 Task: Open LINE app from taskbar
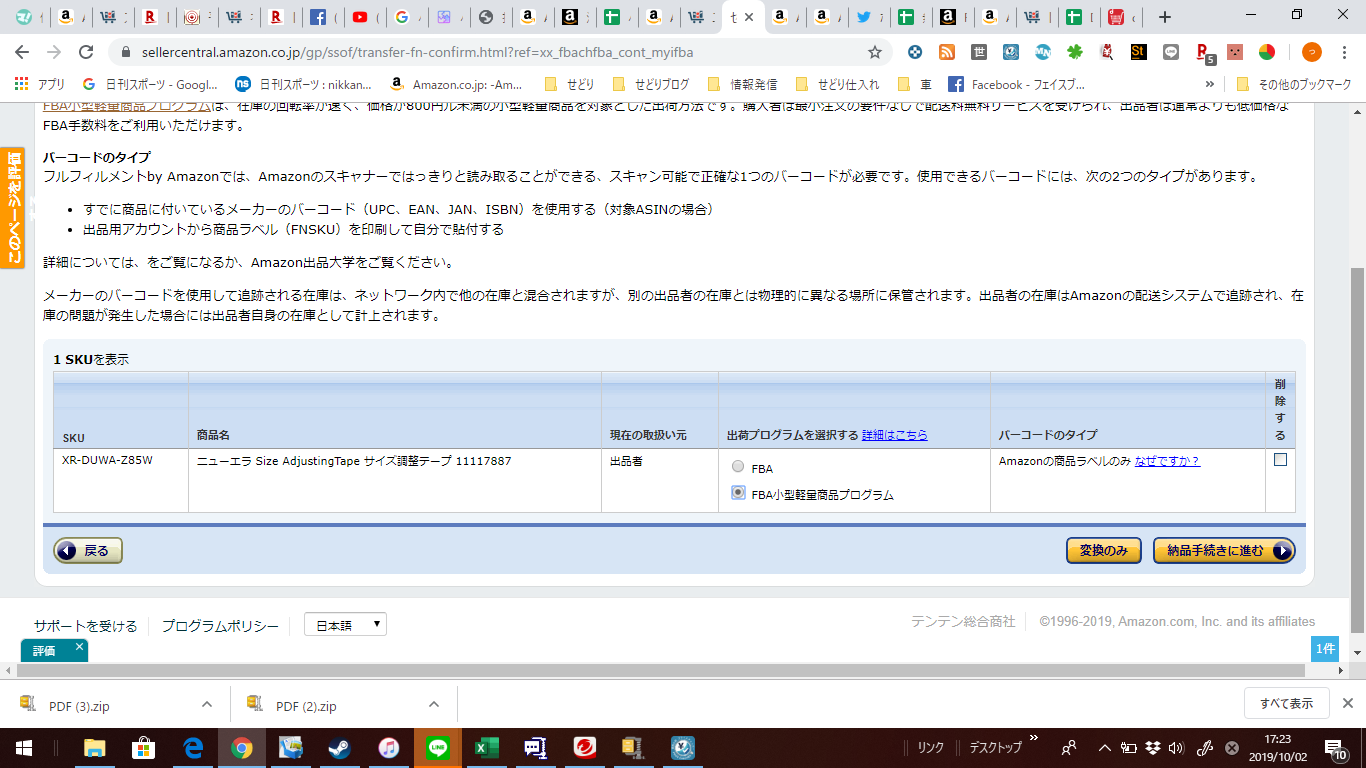438,747
